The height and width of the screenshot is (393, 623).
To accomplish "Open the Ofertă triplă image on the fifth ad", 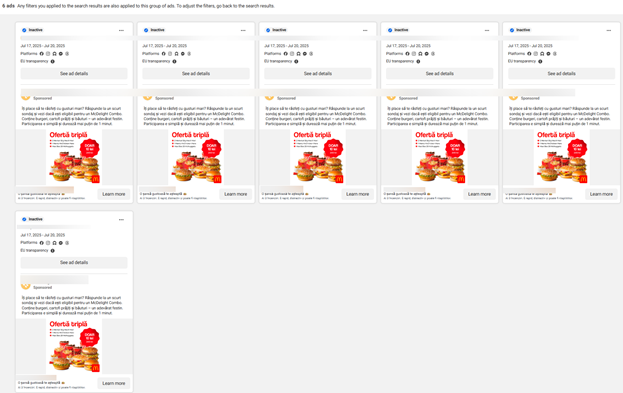I will pyautogui.click(x=561, y=157).
